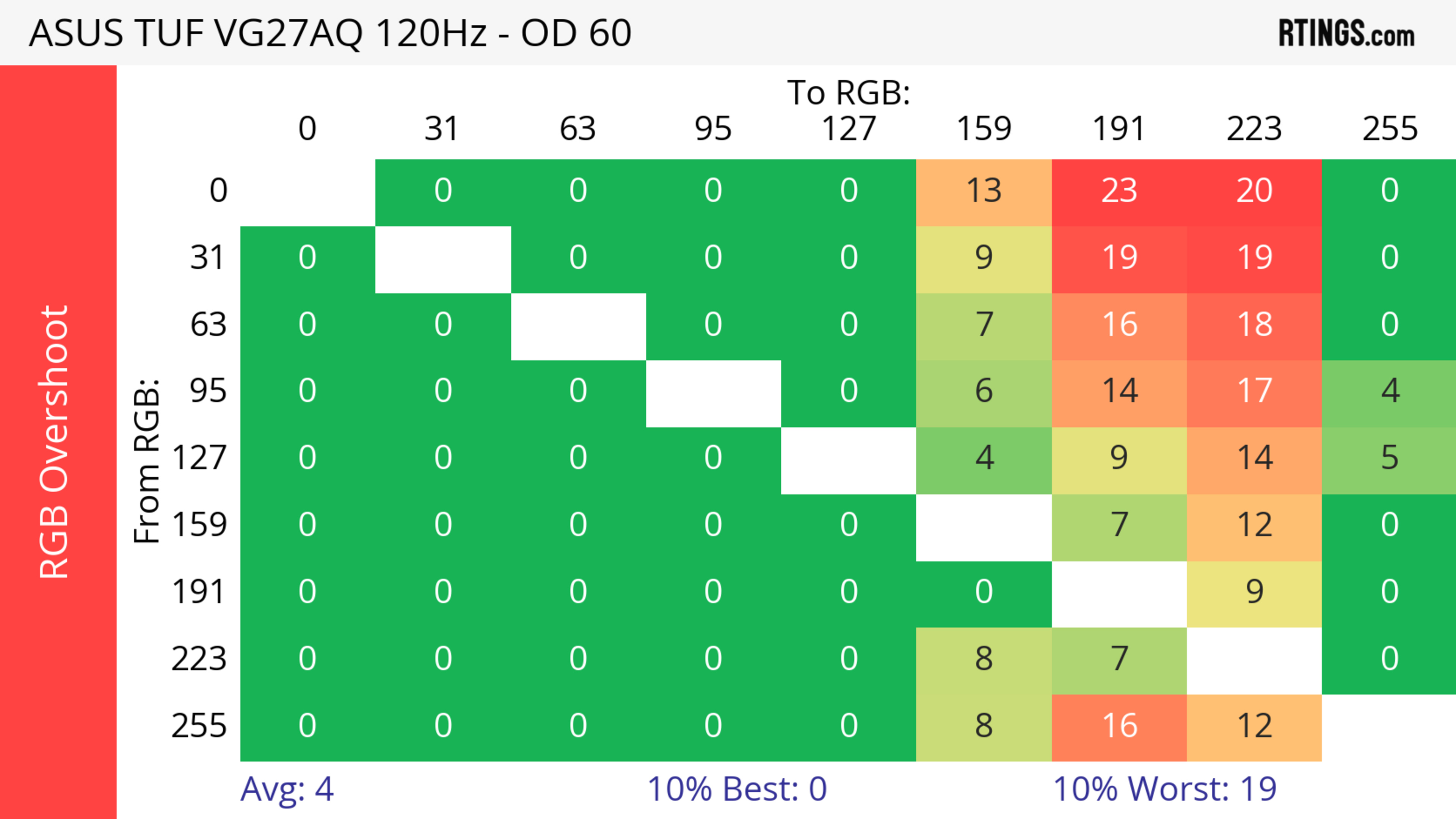Click the Avg: 4 summary text
Image resolution: width=1456 pixels, height=819 pixels.
(x=287, y=789)
